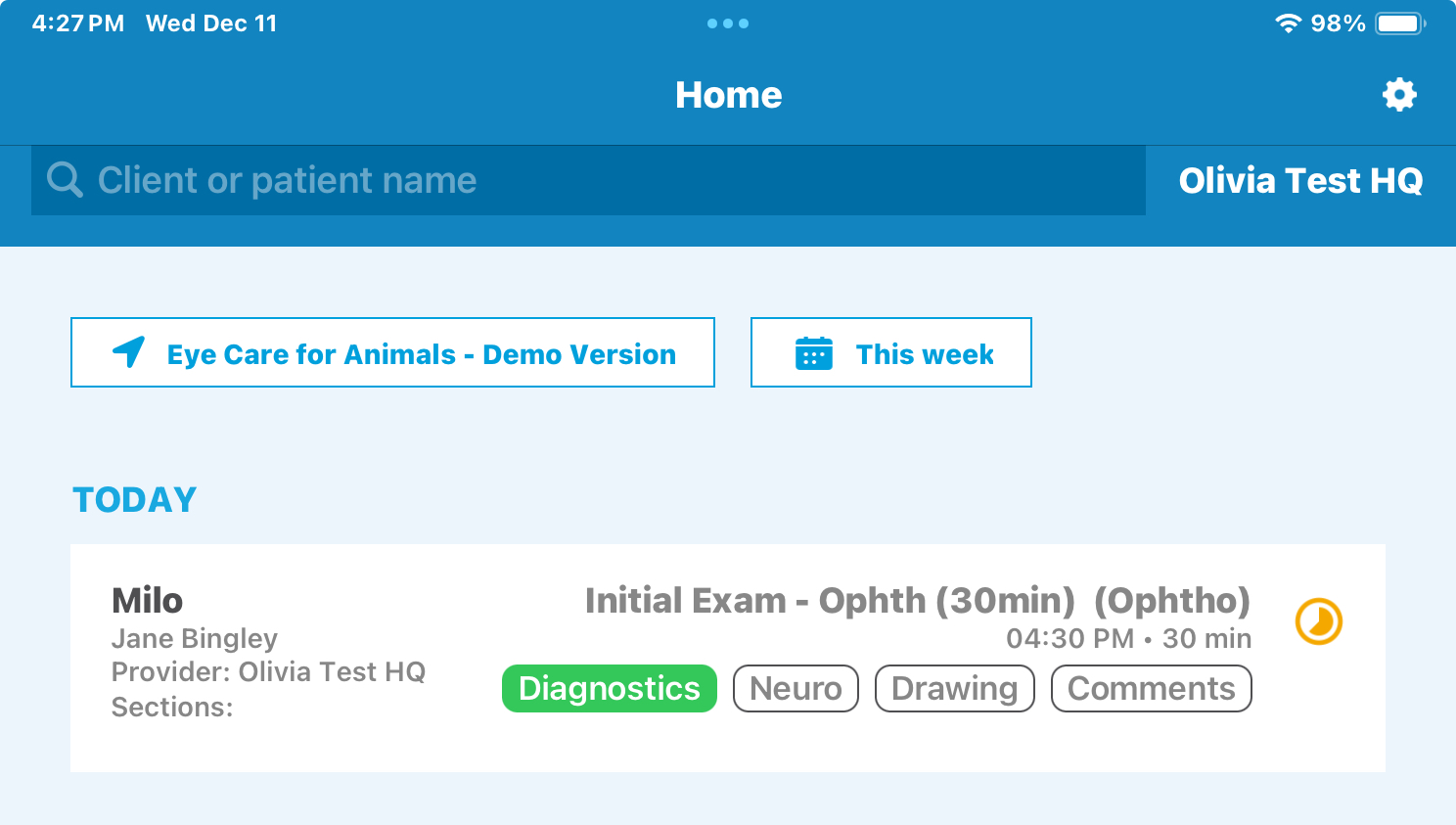Open the Olivia Test HQ provider selector
This screenshot has width=1456, height=825.
[1301, 180]
